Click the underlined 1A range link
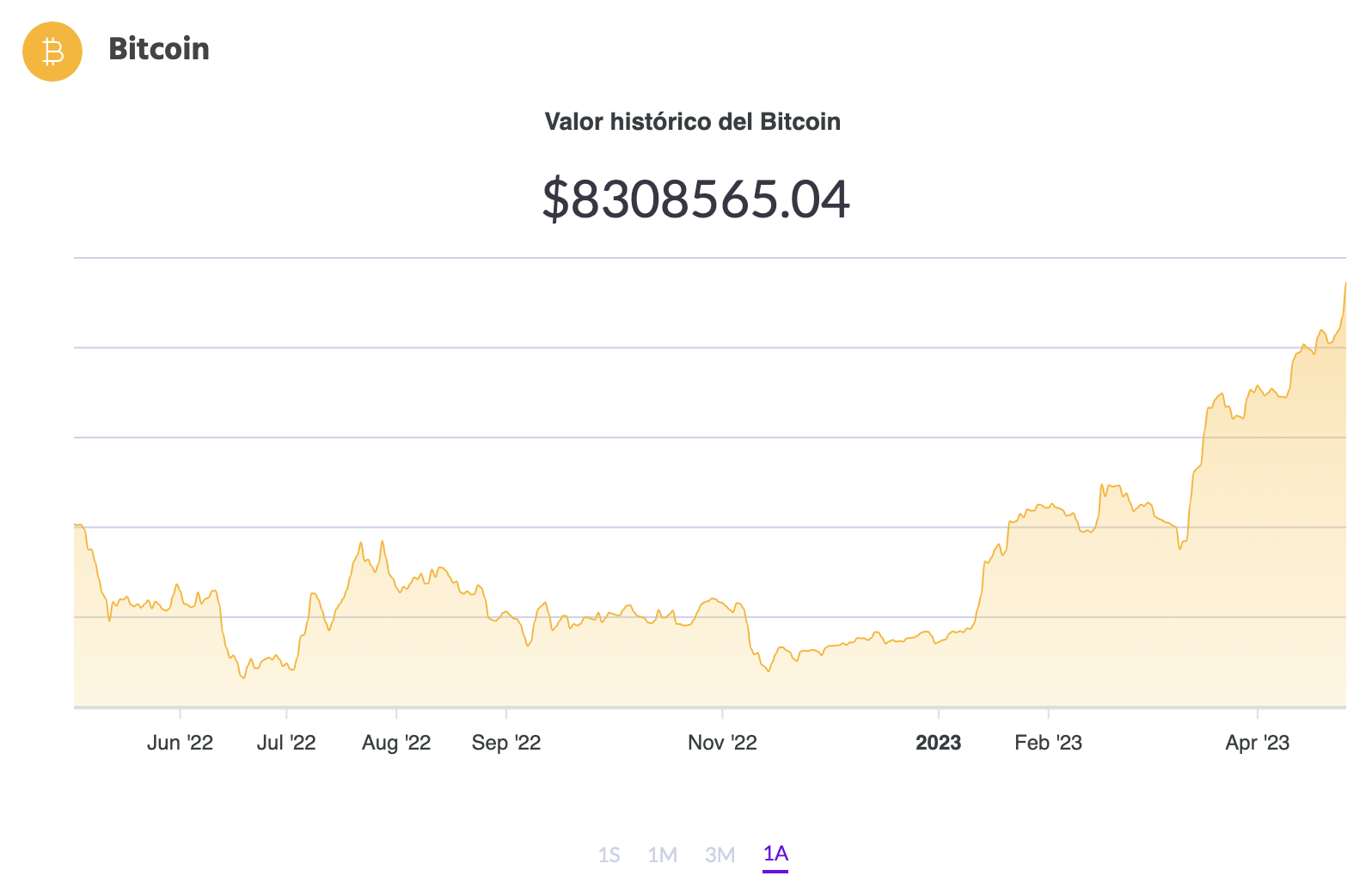The height and width of the screenshot is (894, 1372). coord(775,854)
